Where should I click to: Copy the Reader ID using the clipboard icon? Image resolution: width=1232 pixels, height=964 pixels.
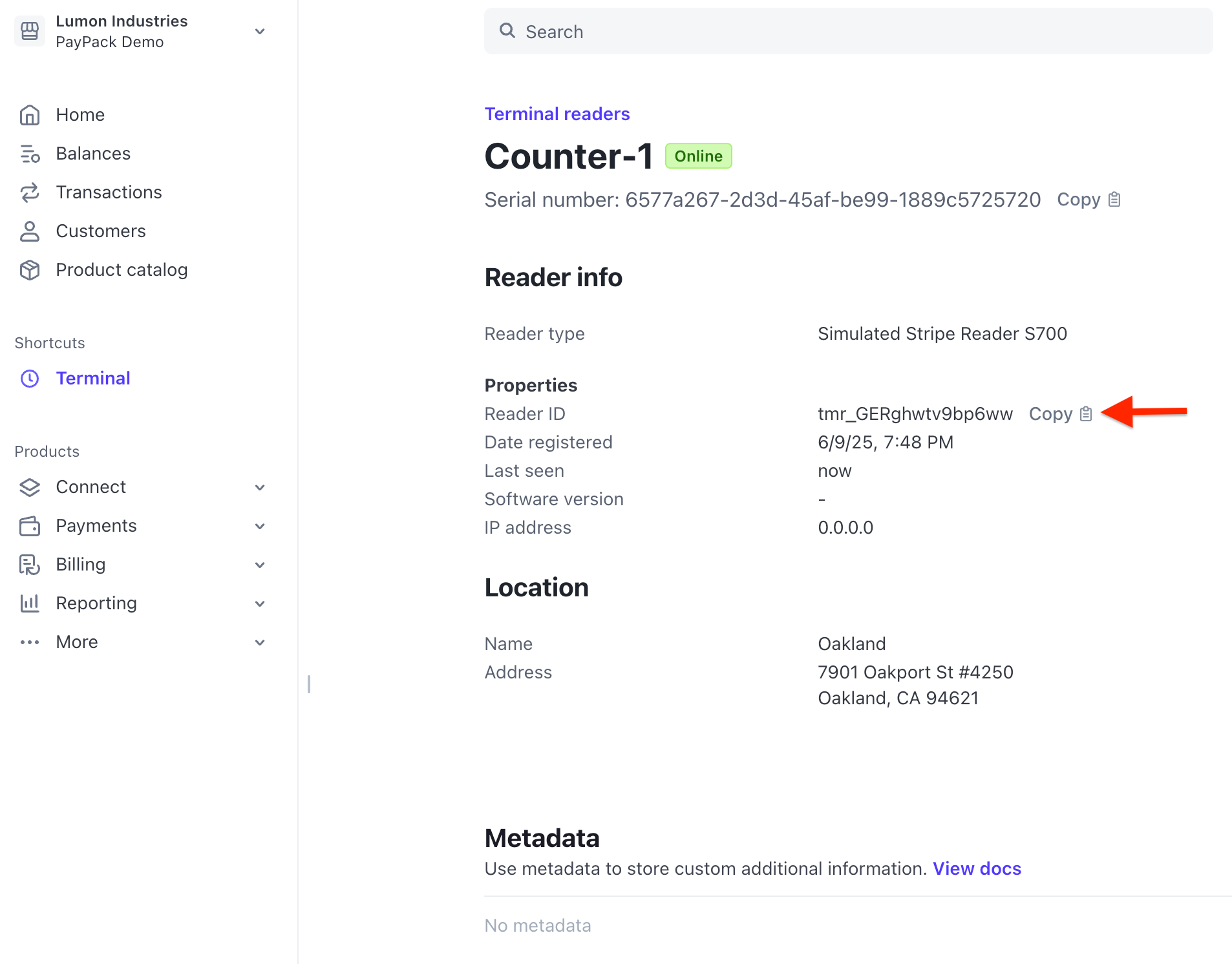1086,414
